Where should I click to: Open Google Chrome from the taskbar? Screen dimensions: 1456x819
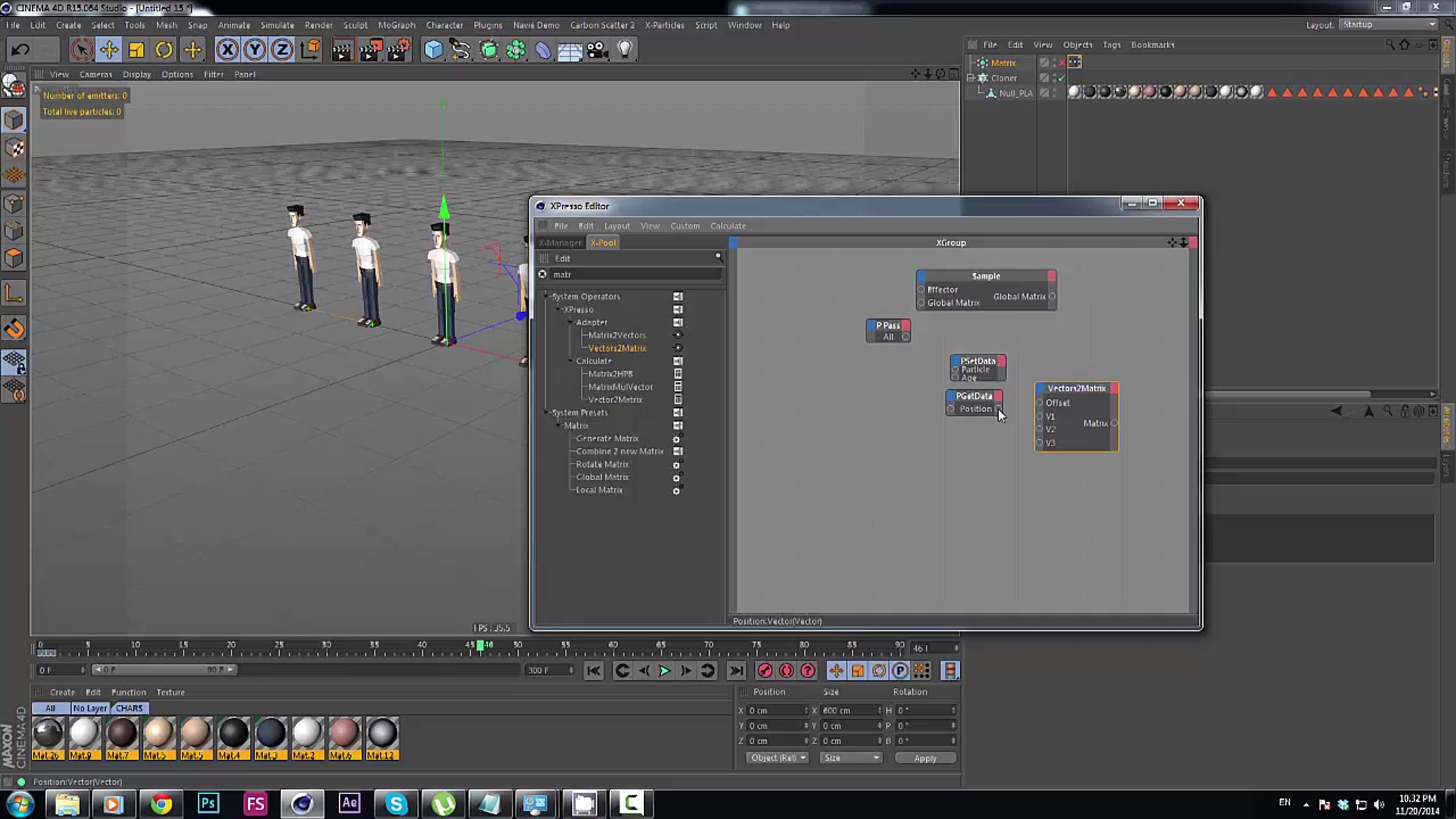click(x=161, y=804)
